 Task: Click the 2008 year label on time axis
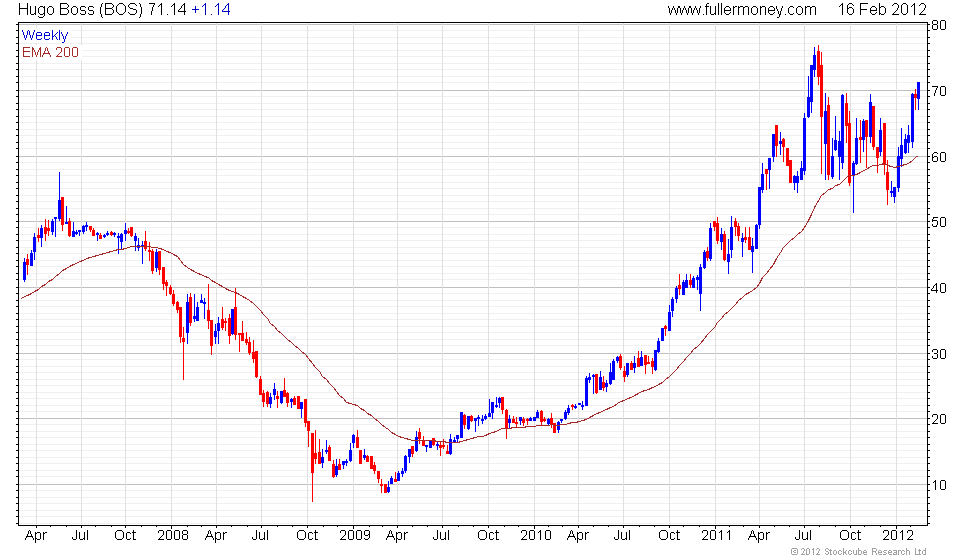[x=173, y=536]
